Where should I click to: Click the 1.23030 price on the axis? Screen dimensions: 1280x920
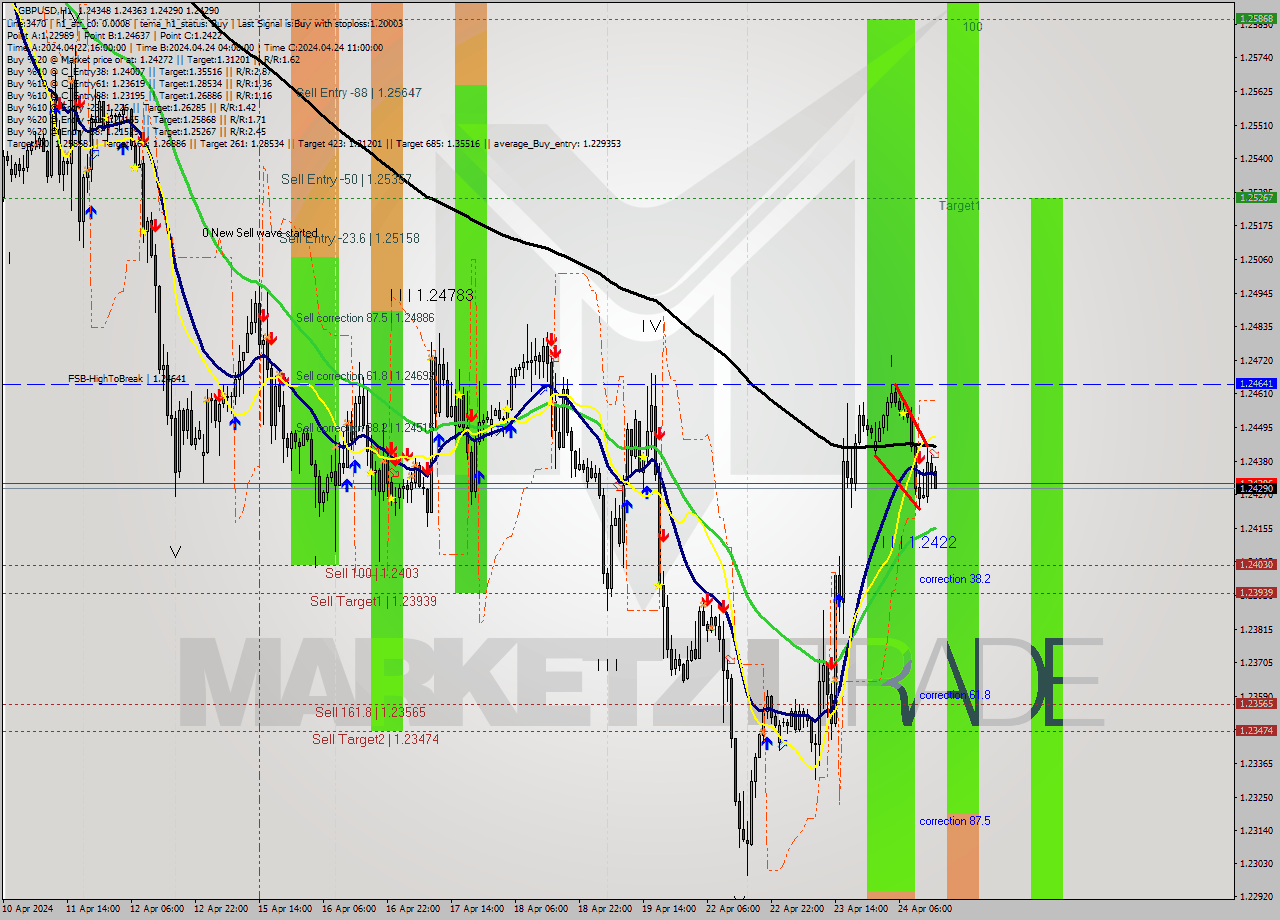[1255, 863]
